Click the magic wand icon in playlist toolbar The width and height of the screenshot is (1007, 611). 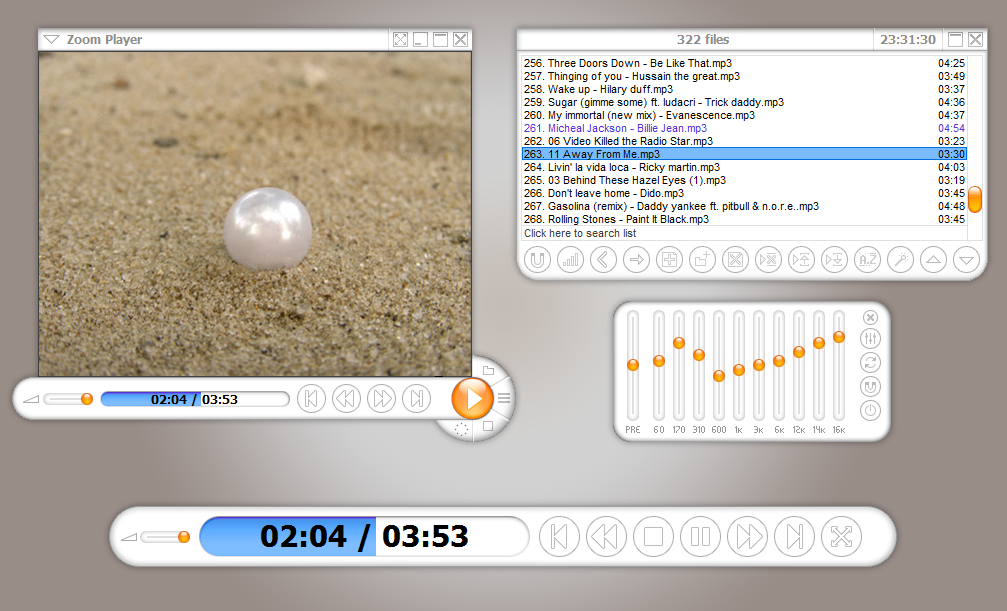900,260
